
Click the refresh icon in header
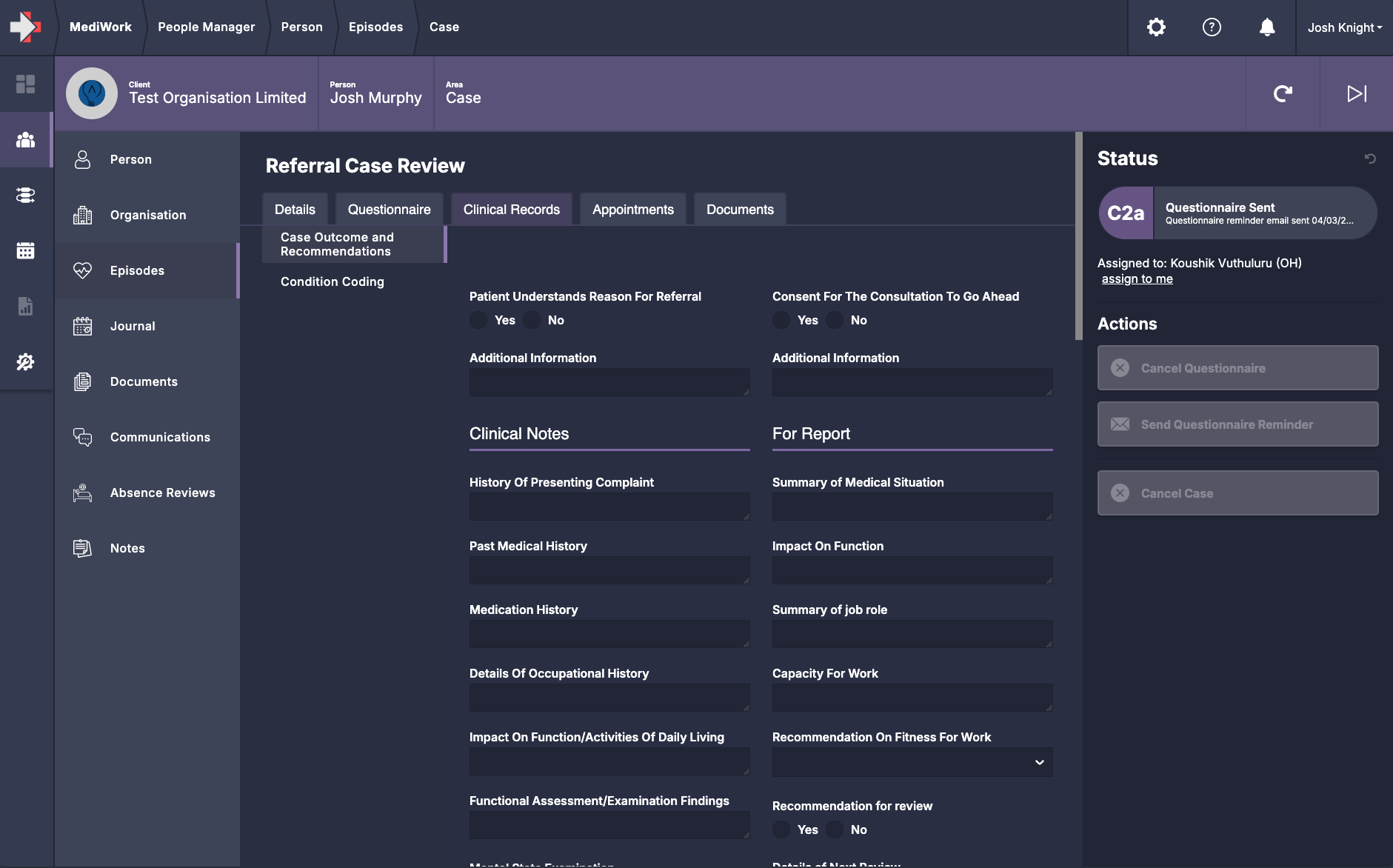click(x=1283, y=93)
